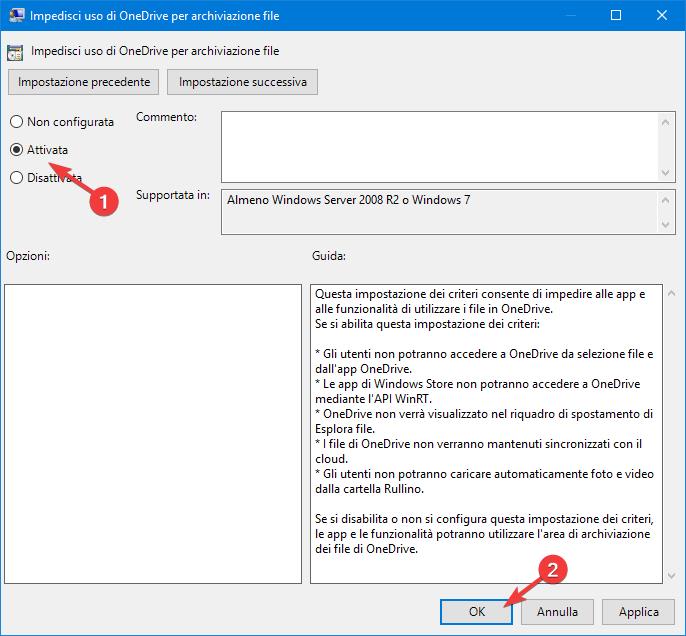Go to Impostazione successiva

[242, 82]
